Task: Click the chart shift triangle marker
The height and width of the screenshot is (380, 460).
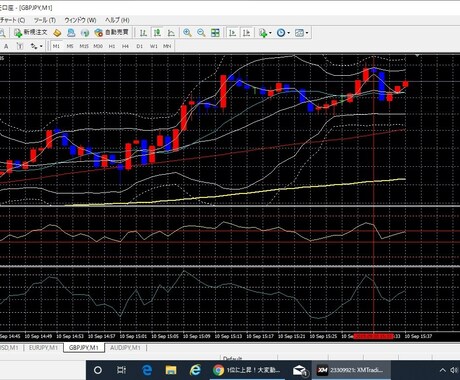Action: (x=417, y=56)
